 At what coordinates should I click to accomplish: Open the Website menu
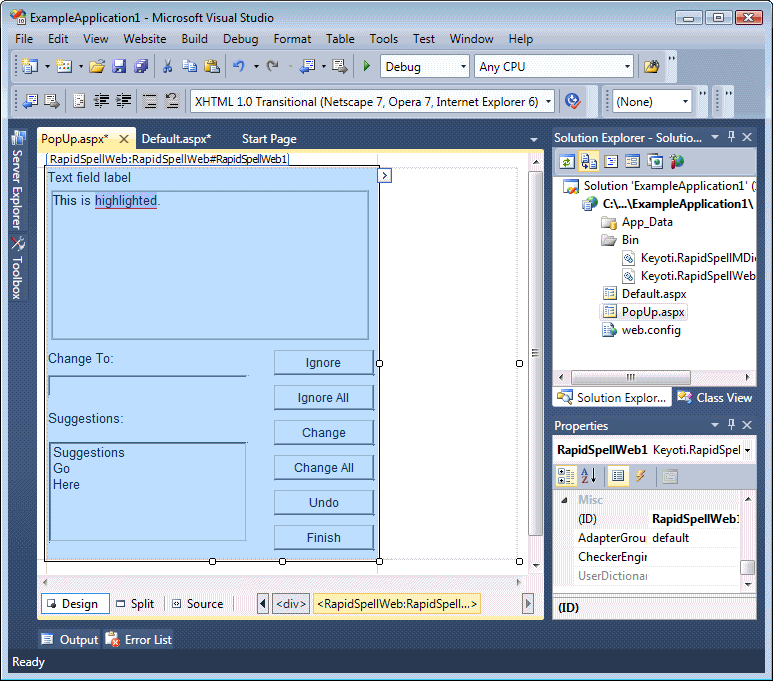tap(145, 39)
